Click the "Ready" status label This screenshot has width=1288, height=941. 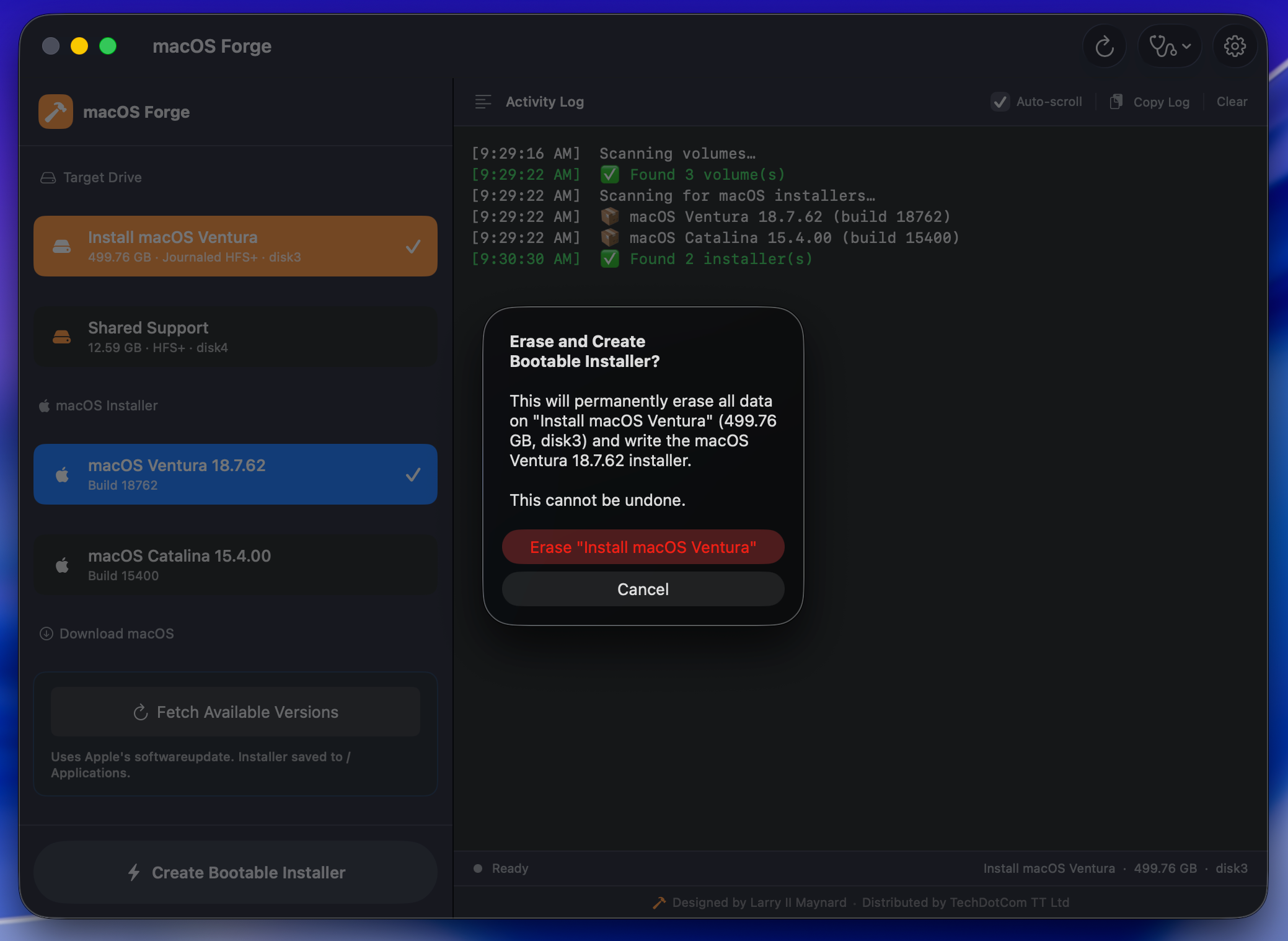point(510,868)
